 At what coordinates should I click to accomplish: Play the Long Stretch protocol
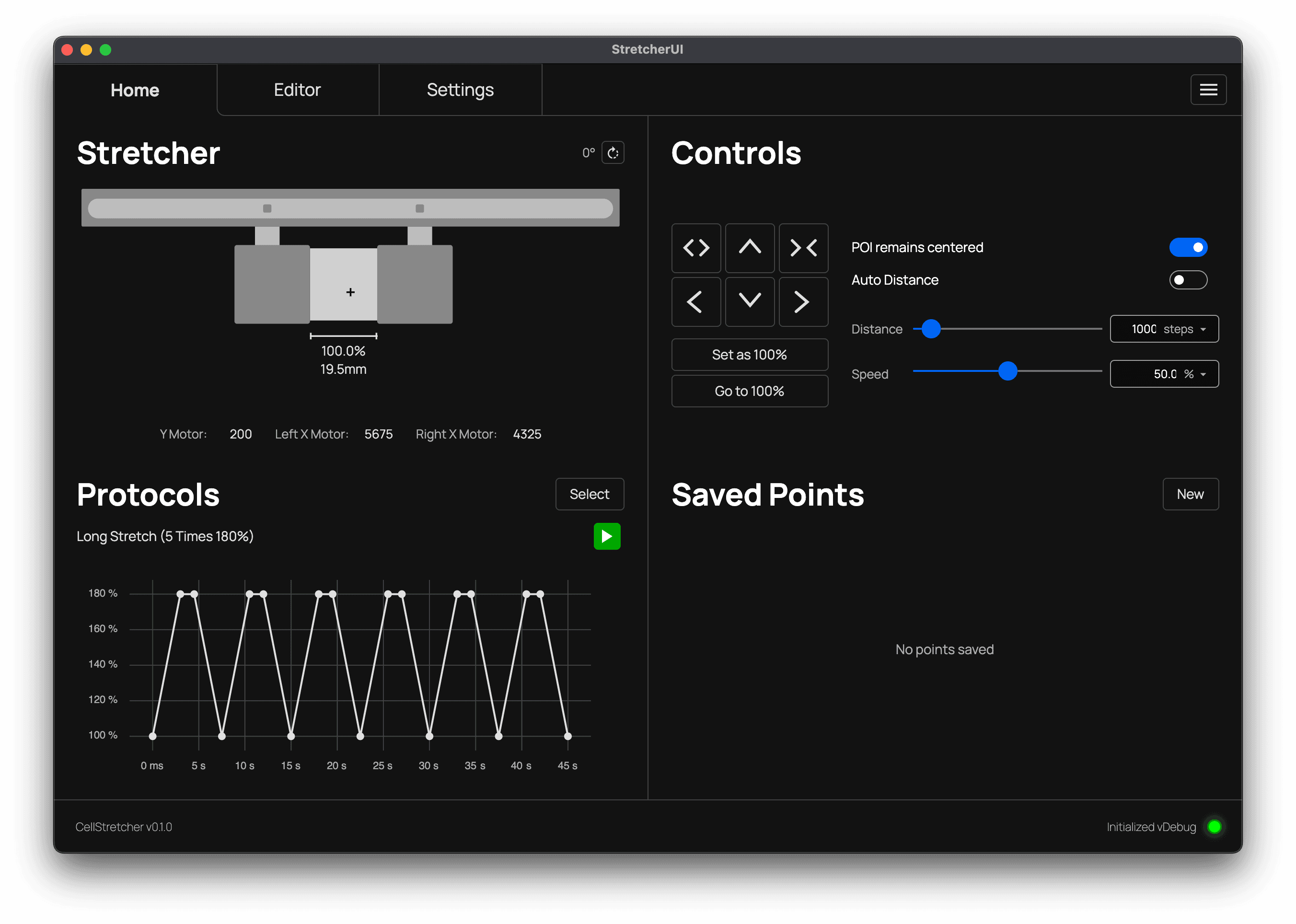point(606,536)
